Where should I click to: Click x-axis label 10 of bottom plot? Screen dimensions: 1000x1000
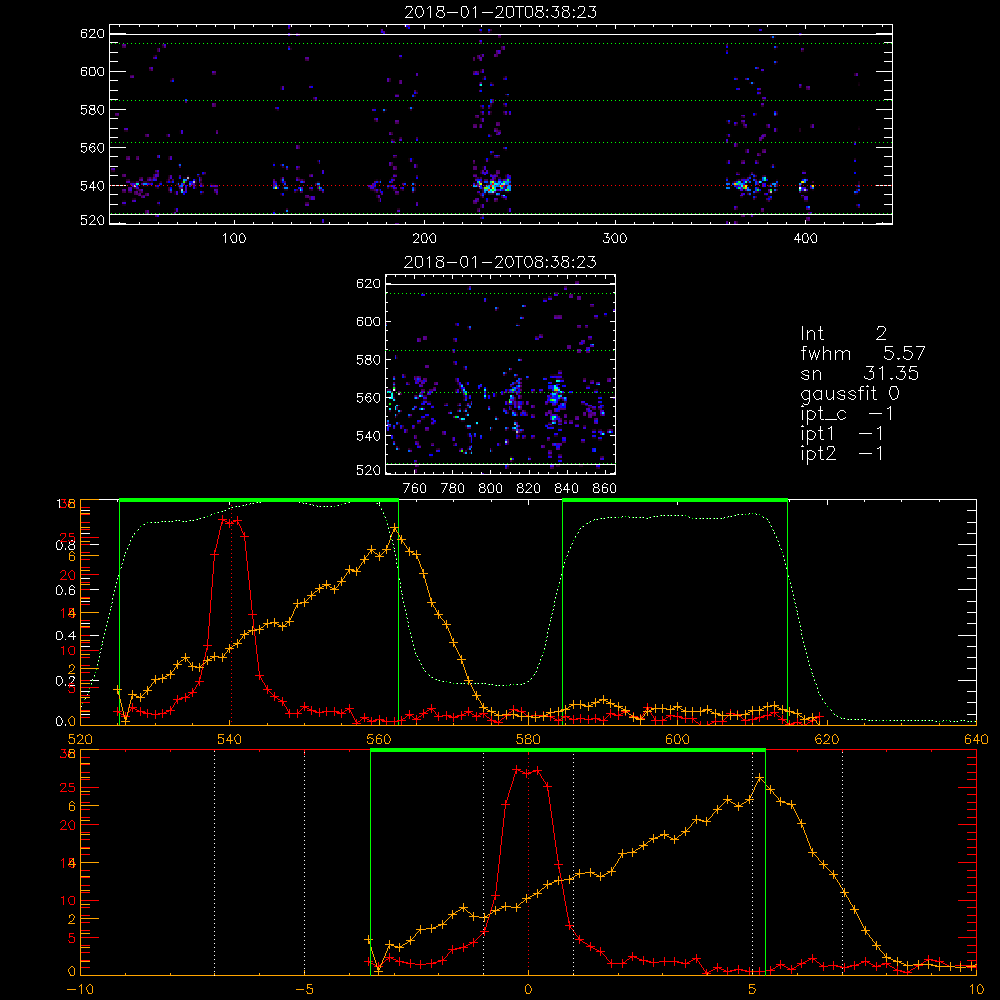point(976,990)
